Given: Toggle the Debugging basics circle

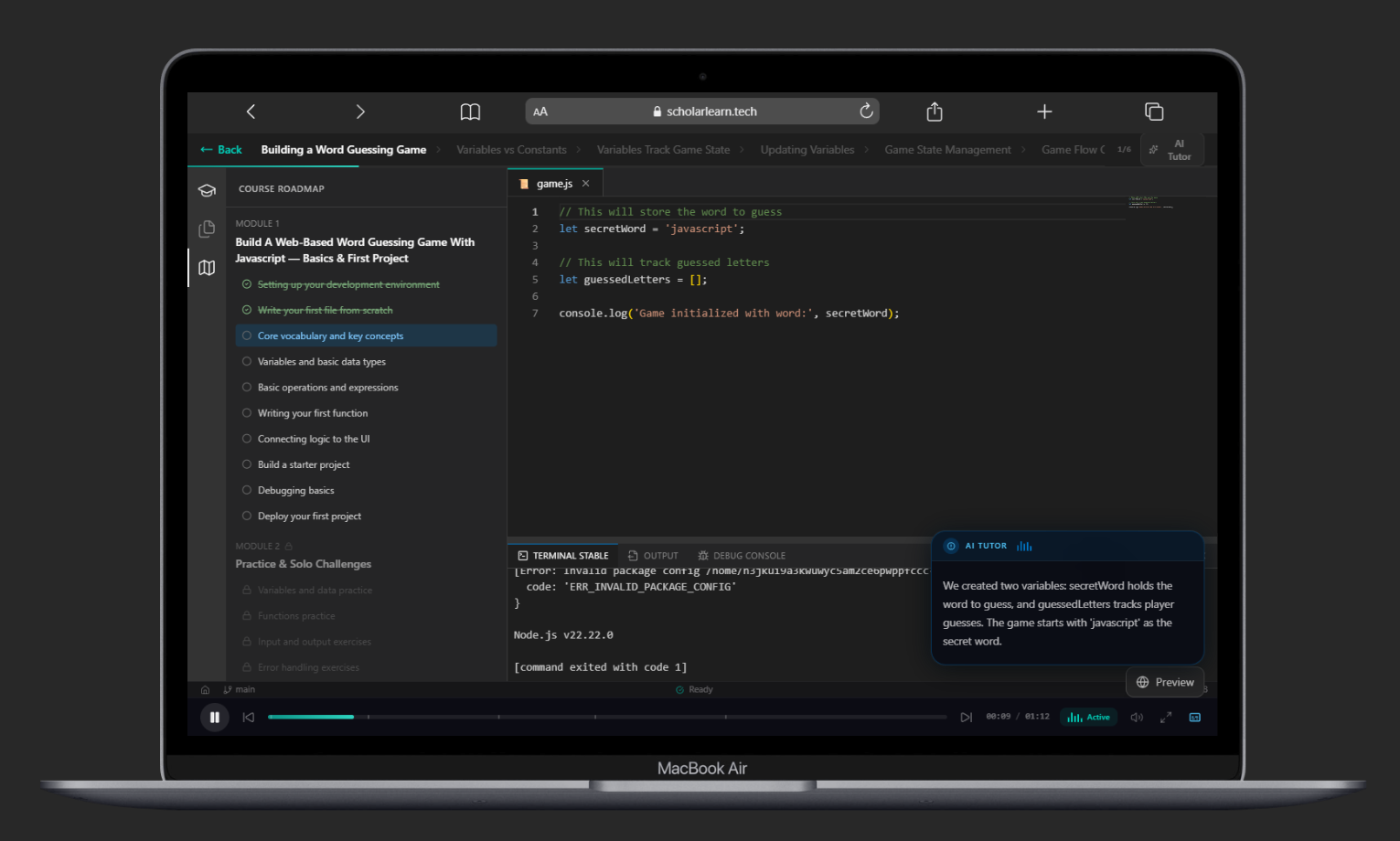Looking at the screenshot, I should pyautogui.click(x=247, y=490).
